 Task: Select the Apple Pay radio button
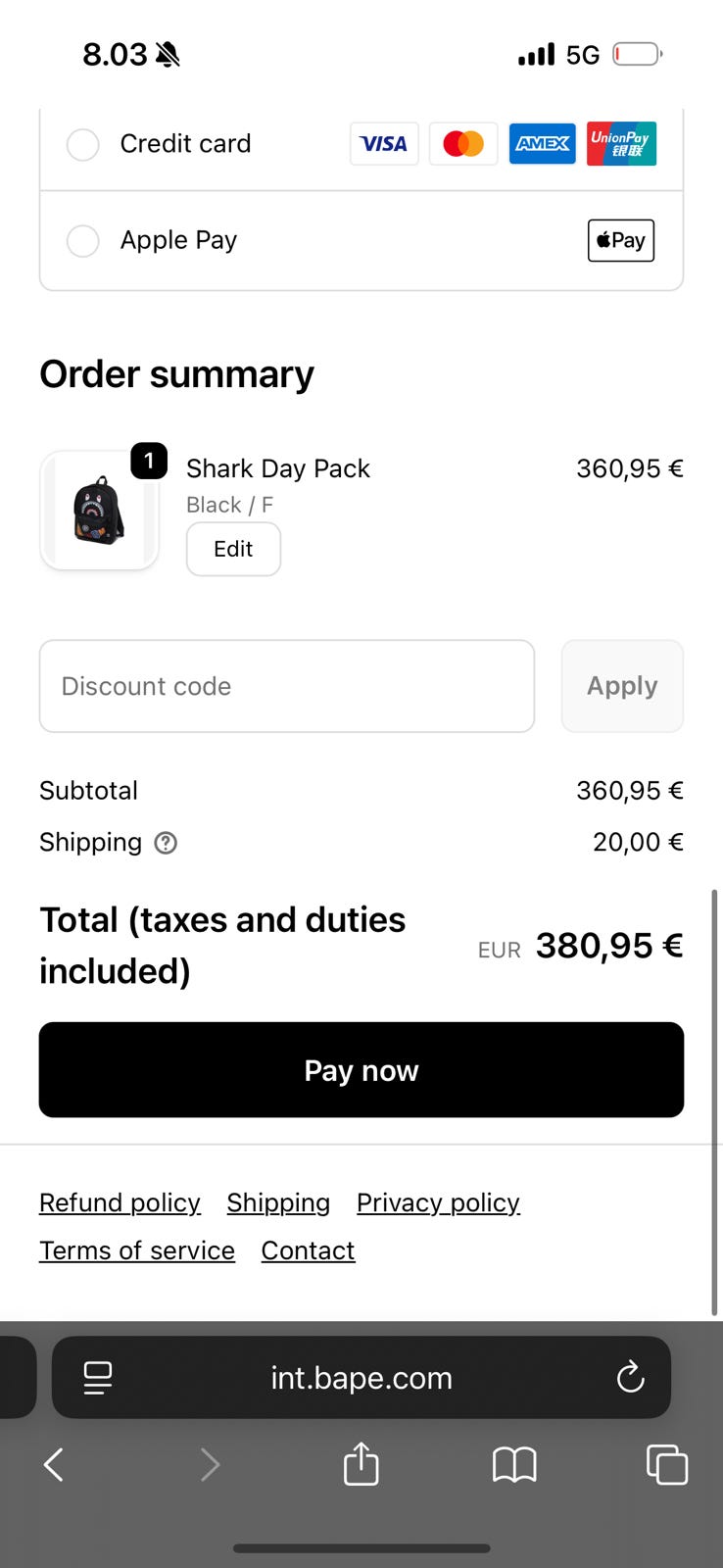click(83, 240)
